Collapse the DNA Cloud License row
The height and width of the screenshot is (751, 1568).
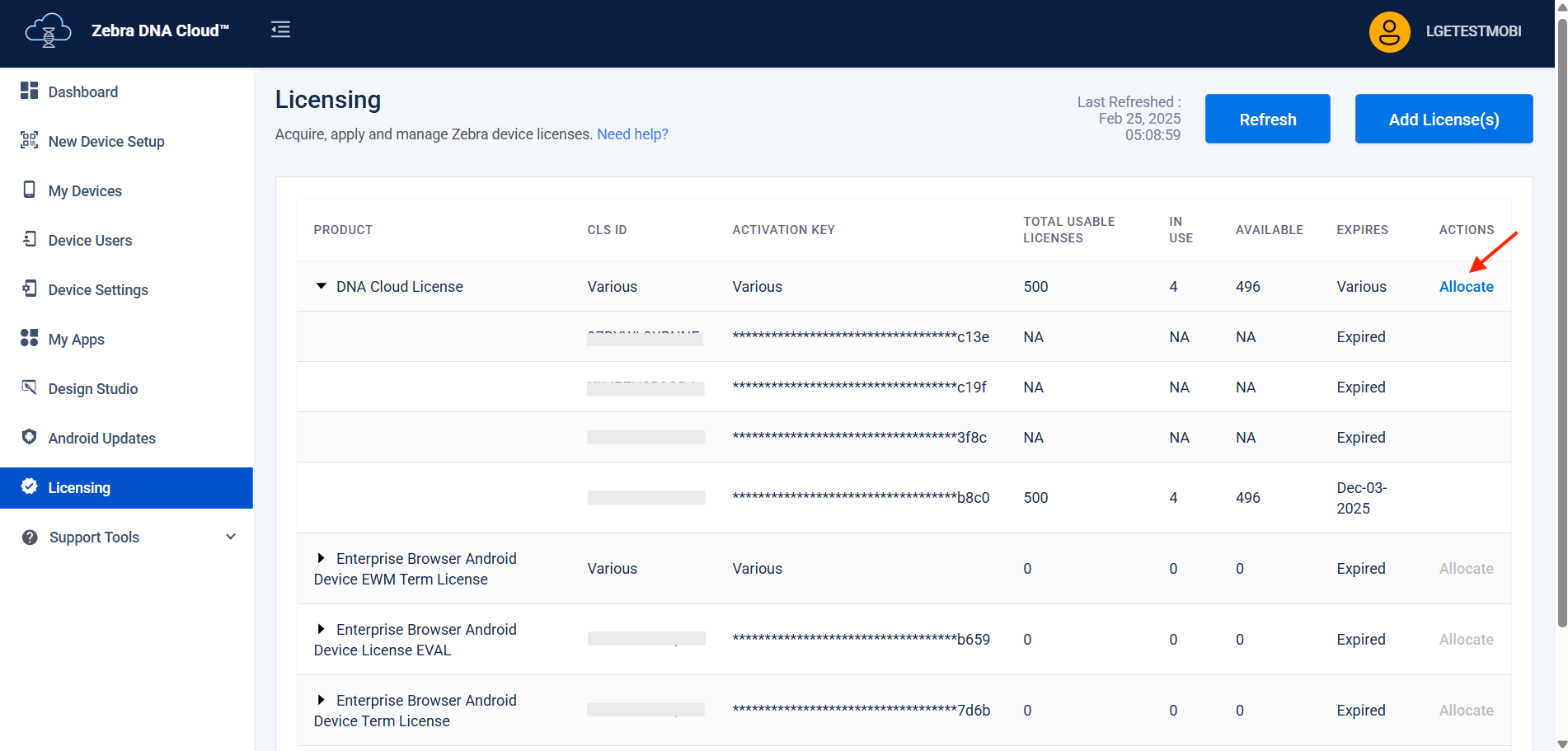point(322,286)
